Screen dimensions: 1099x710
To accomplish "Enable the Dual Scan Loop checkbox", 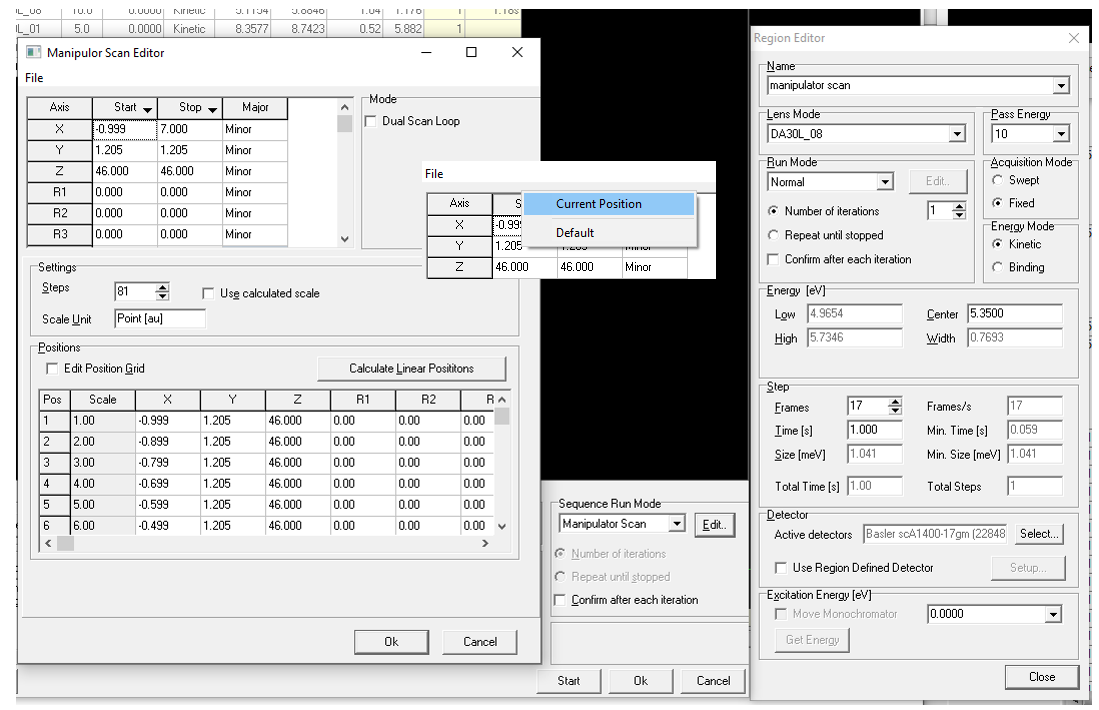I will (x=372, y=122).
